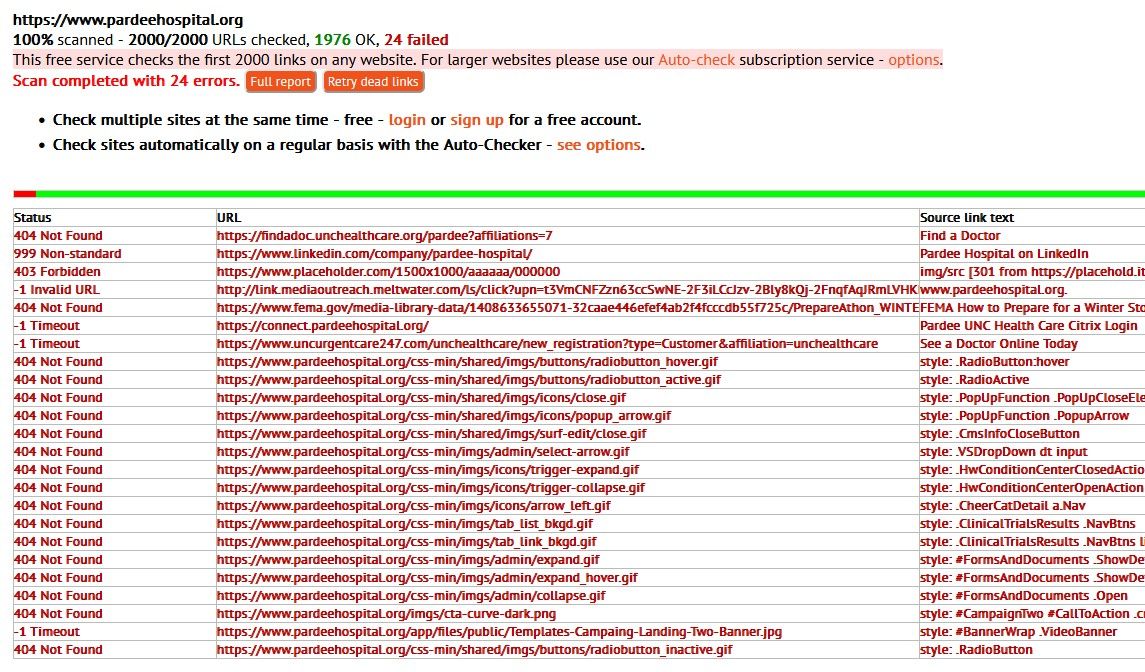Click the scan progress bar
Screen dimensions: 1145x672
(x=580, y=193)
